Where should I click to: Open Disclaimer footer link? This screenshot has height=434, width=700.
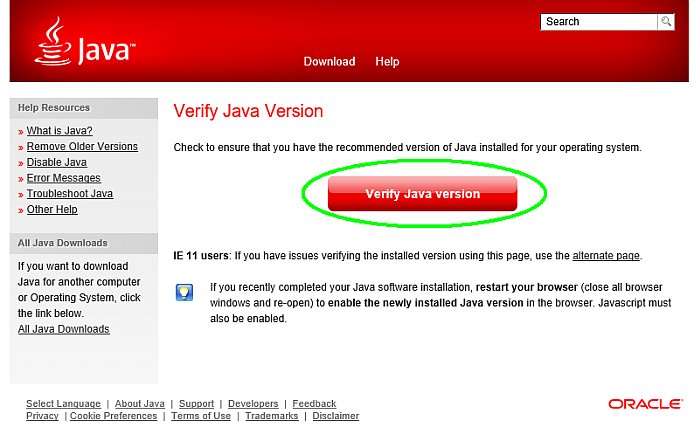pyautogui.click(x=336, y=416)
